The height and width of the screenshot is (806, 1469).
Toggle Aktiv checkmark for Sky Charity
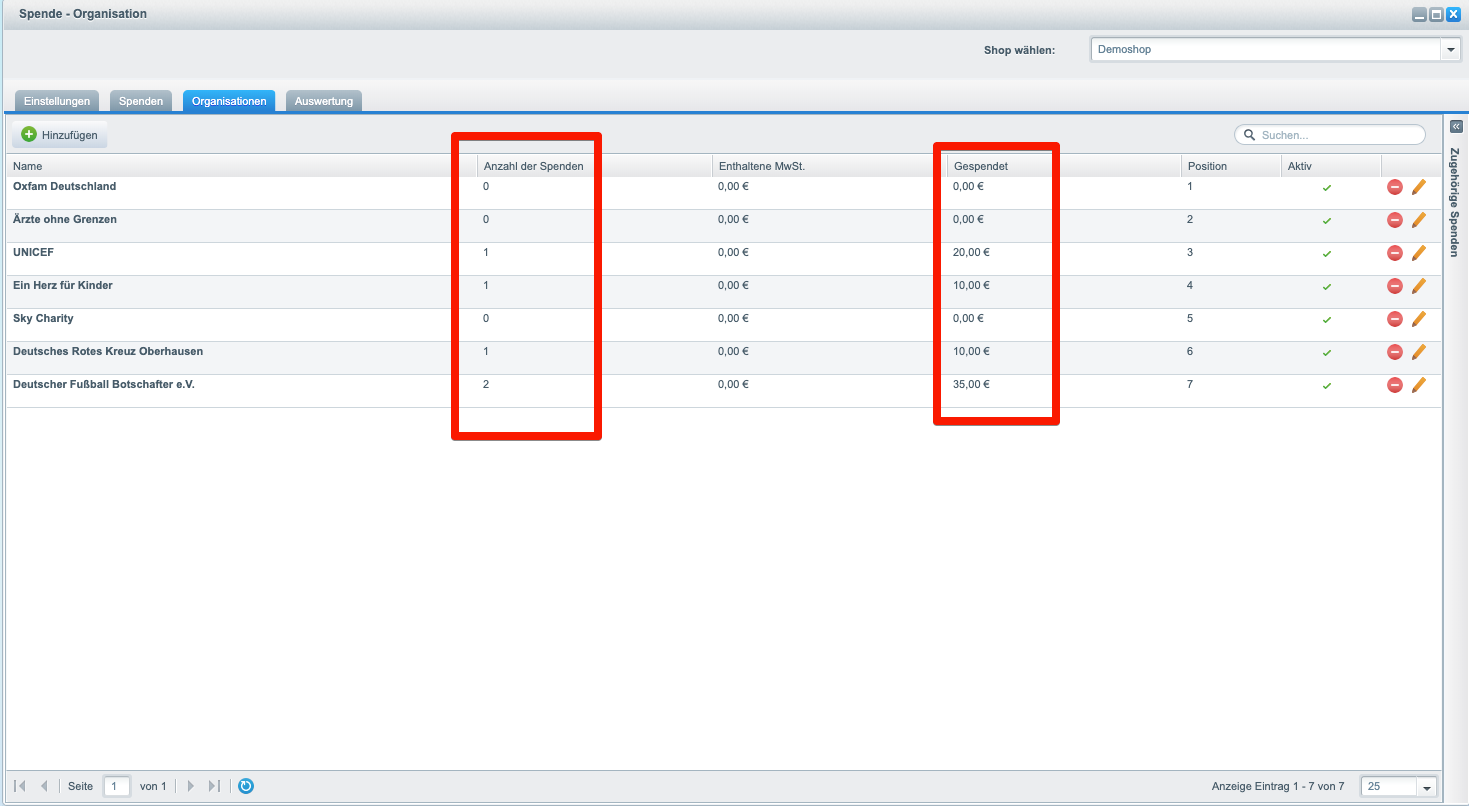coord(1327,320)
